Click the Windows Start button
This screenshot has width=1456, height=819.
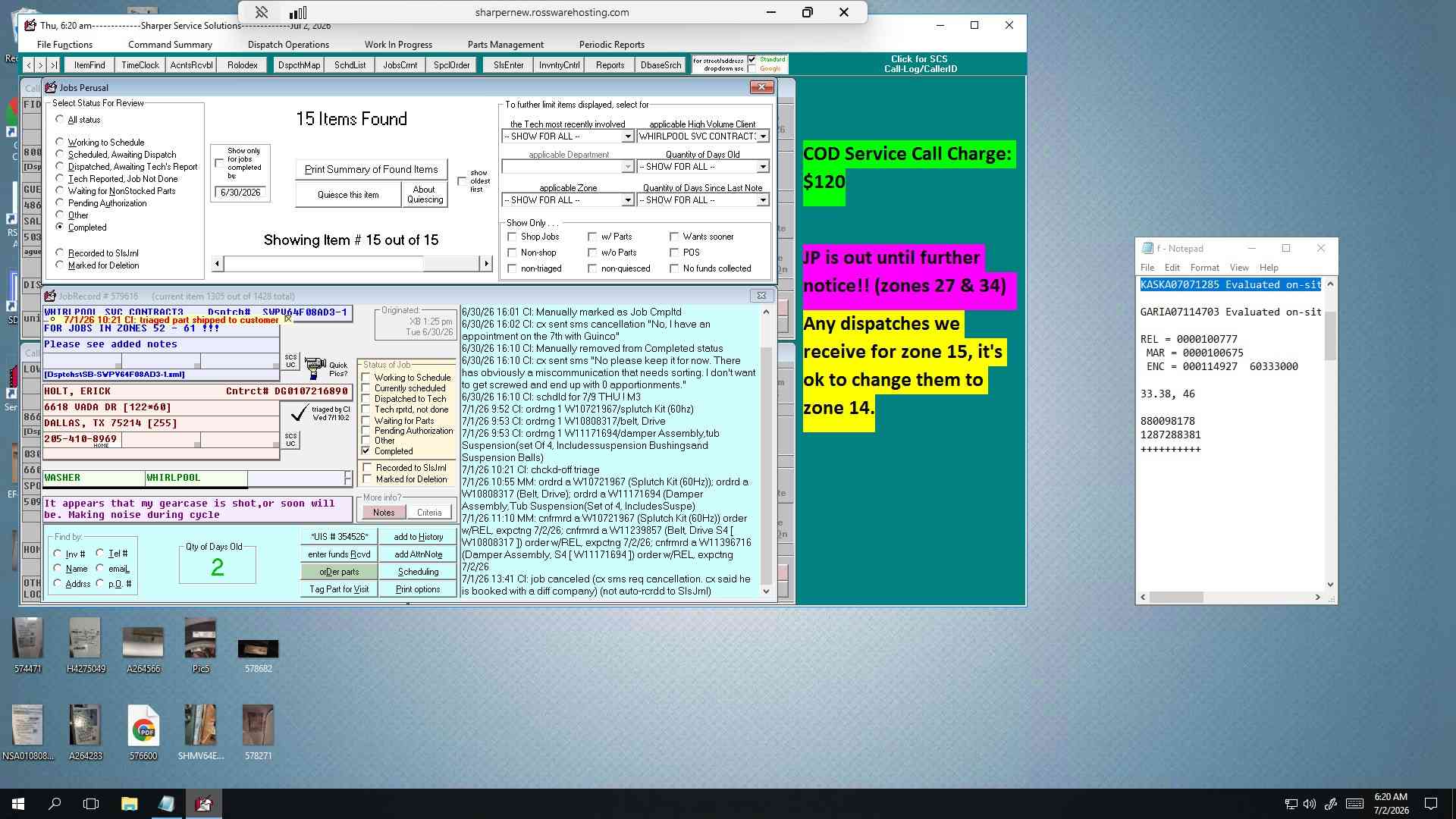(18, 804)
